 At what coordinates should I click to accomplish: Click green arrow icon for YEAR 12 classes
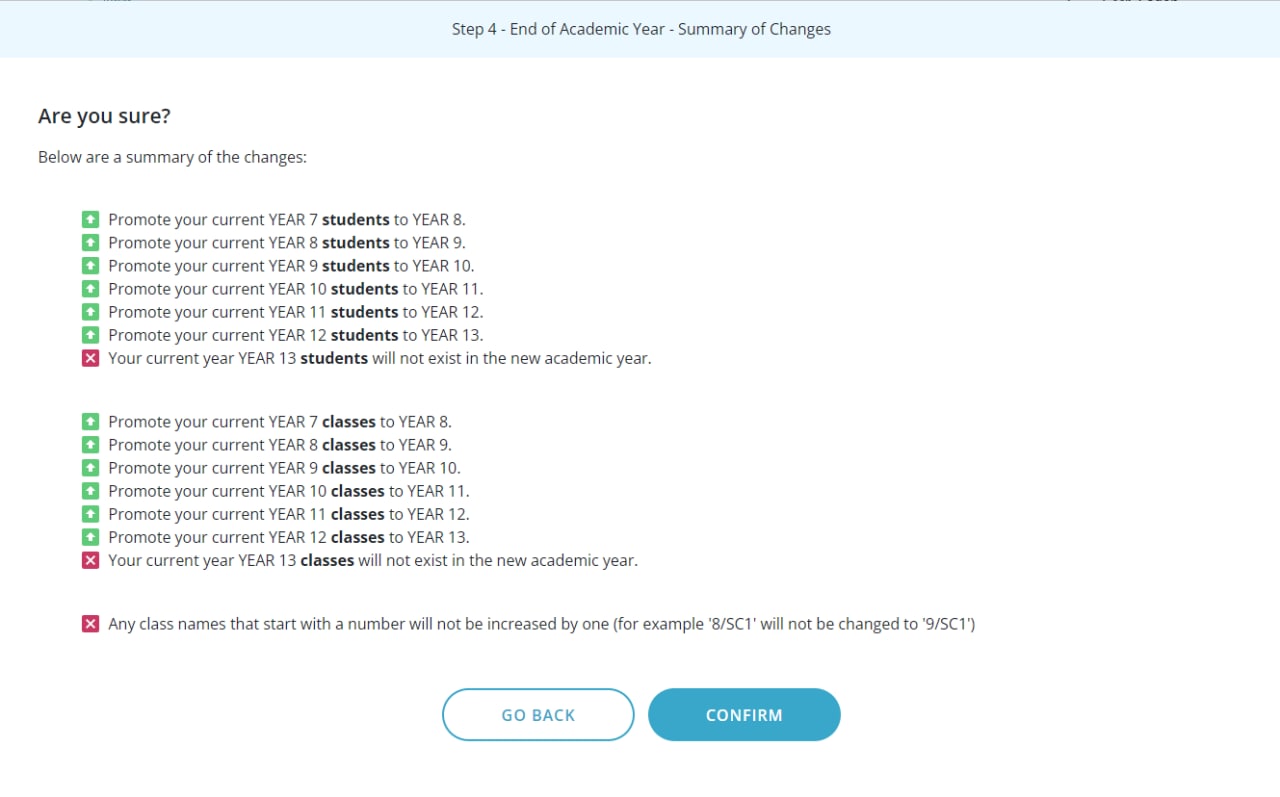tap(90, 537)
